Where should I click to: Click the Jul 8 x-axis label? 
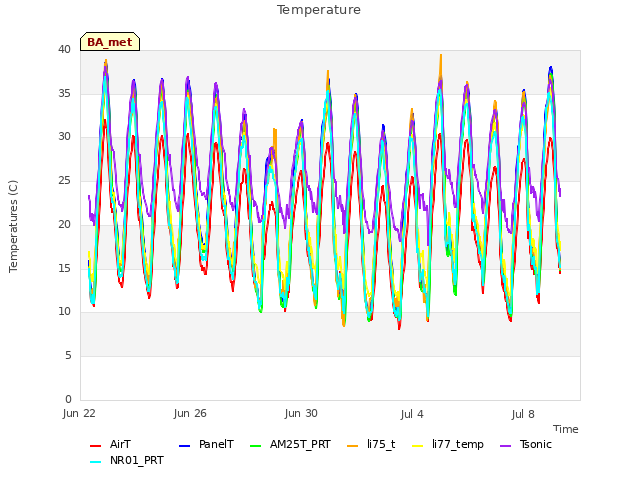(x=523, y=414)
